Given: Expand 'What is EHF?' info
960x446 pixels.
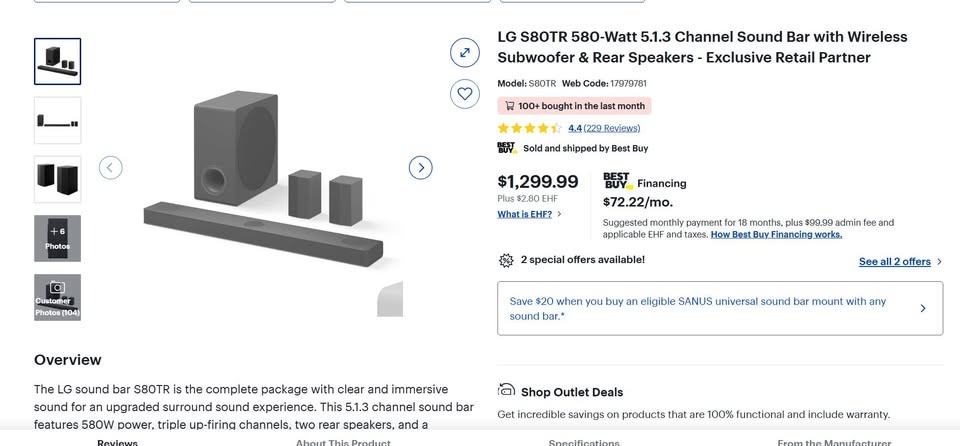Looking at the screenshot, I should coord(530,214).
